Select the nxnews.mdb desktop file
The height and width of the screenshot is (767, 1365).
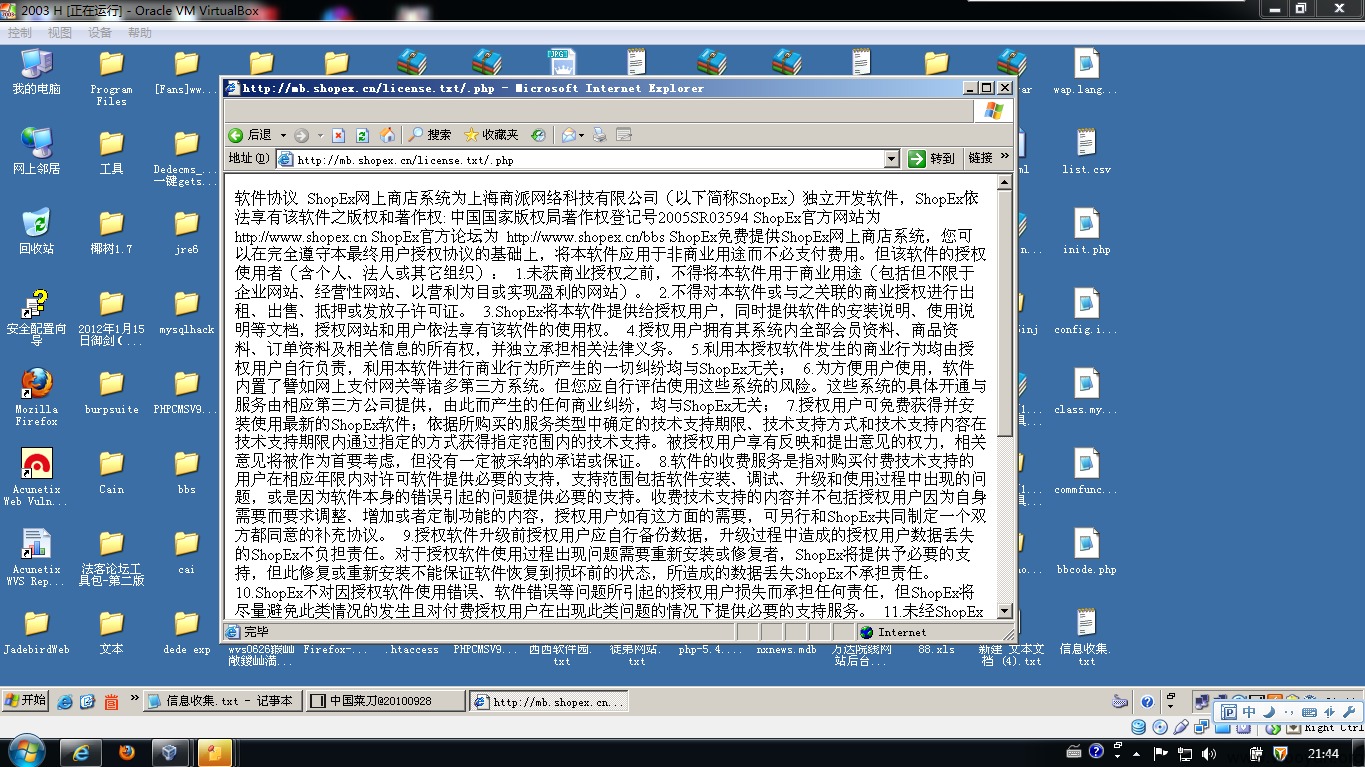pyautogui.click(x=786, y=648)
